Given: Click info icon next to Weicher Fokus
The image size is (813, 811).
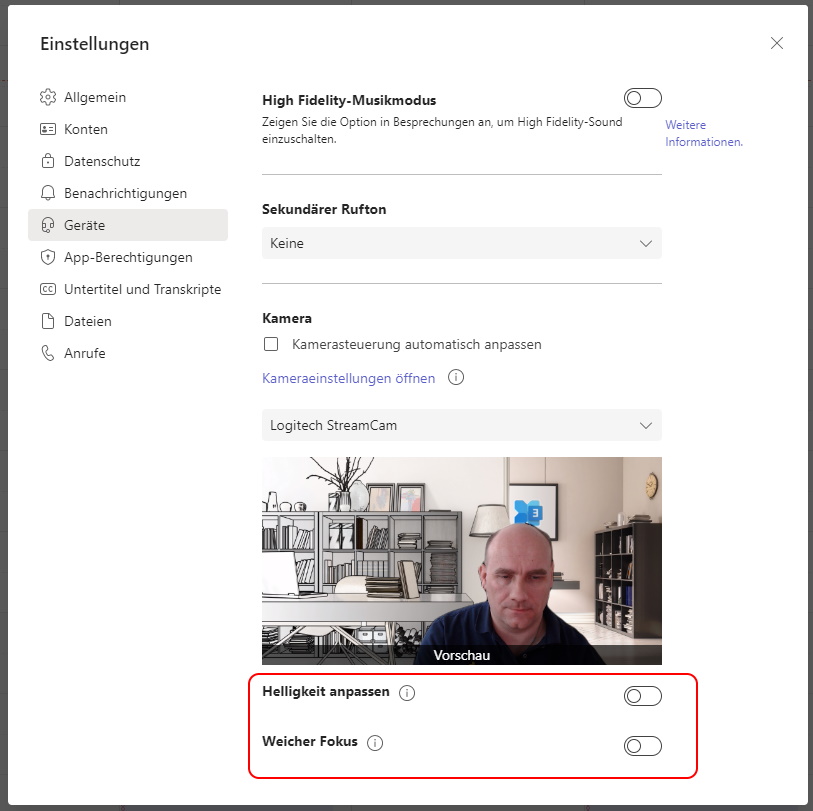Looking at the screenshot, I should coord(375,743).
